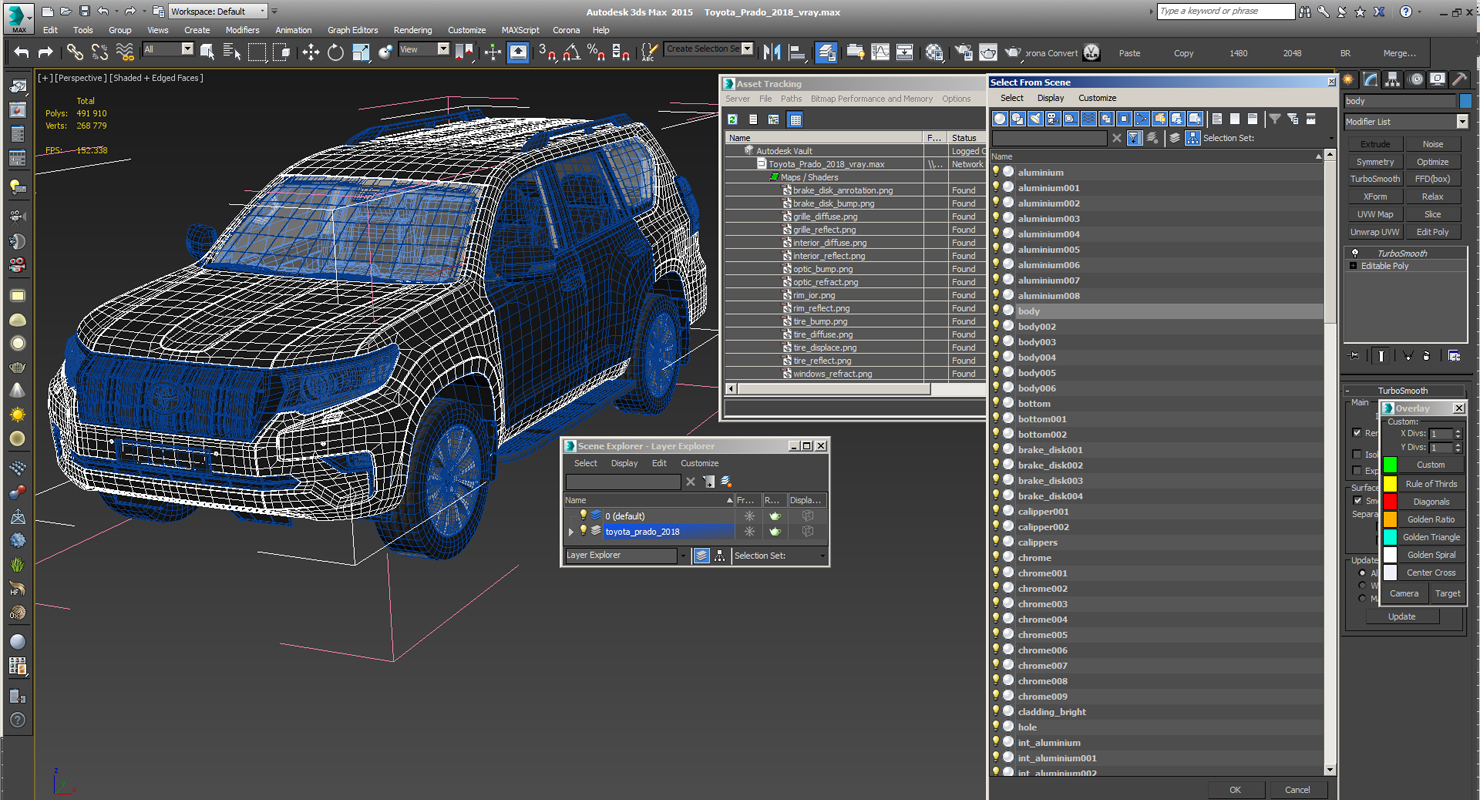
Task: Click the OK button in Select From Scene
Action: (1235, 789)
